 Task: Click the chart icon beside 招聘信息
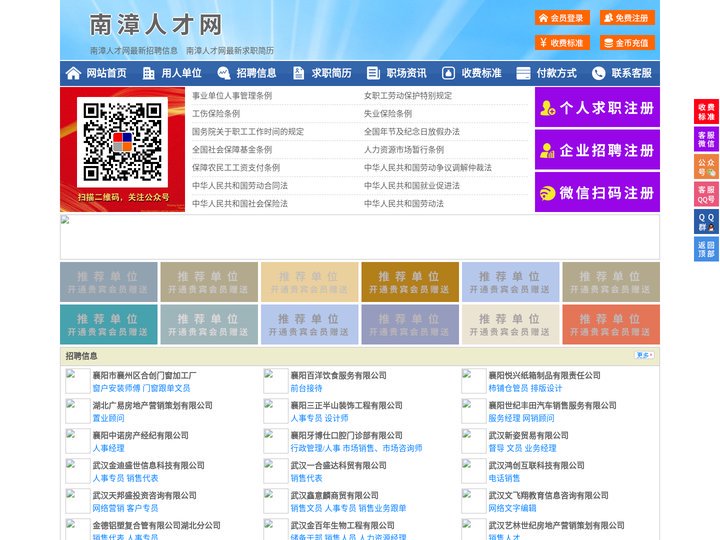[x=224, y=73]
